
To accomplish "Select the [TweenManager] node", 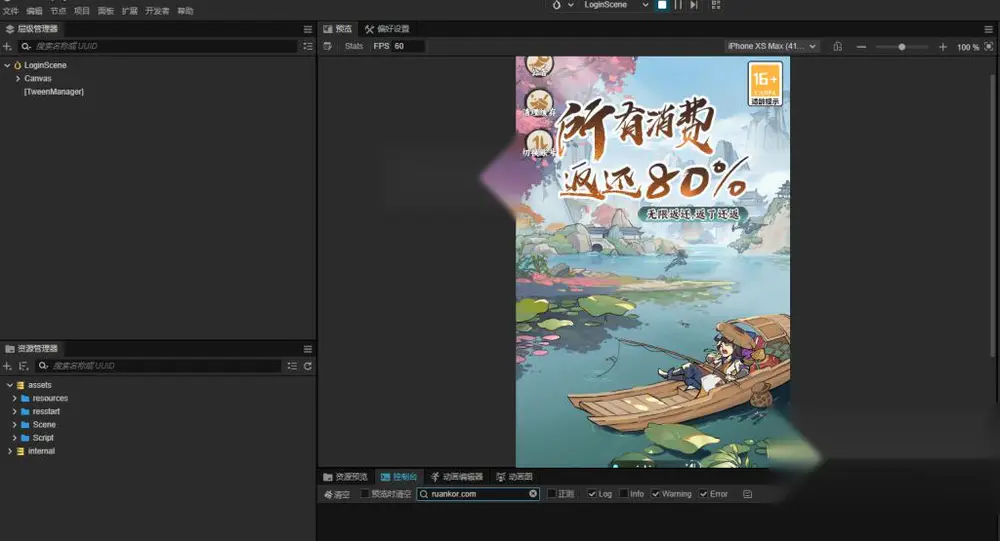I will pyautogui.click(x=54, y=92).
